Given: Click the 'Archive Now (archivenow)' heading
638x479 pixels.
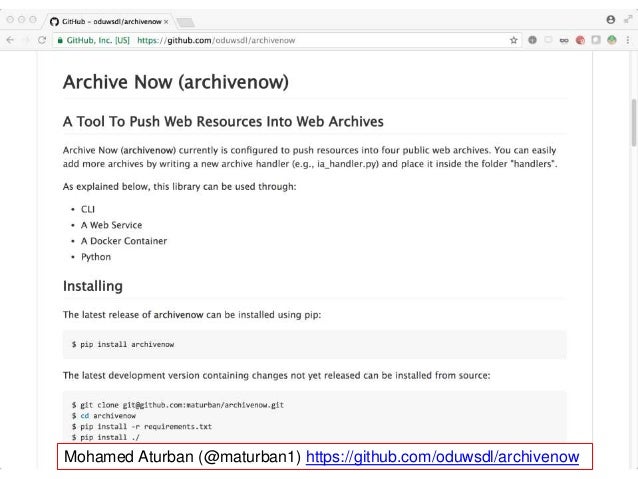Looking at the screenshot, I should pos(176,82).
